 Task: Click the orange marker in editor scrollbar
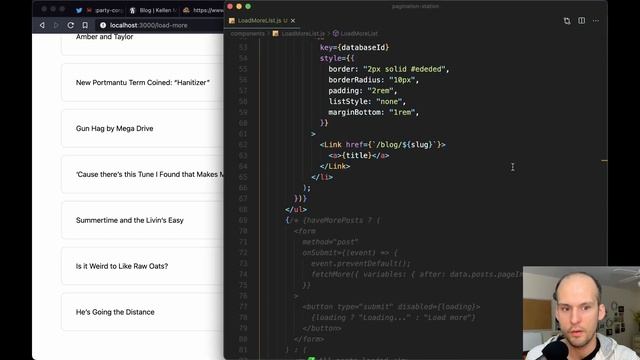coord(604,161)
